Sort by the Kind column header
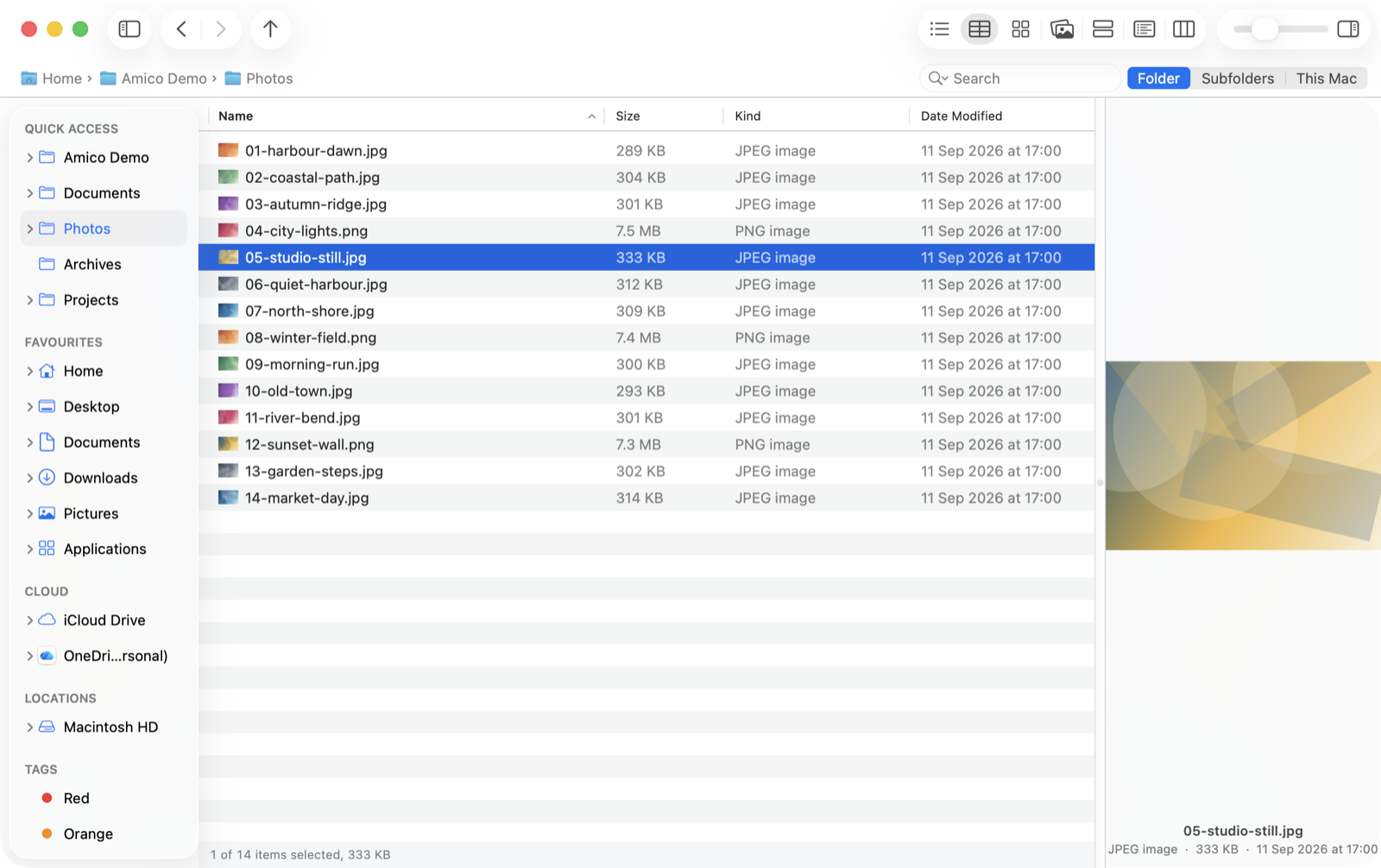The height and width of the screenshot is (868, 1381). pos(816,116)
